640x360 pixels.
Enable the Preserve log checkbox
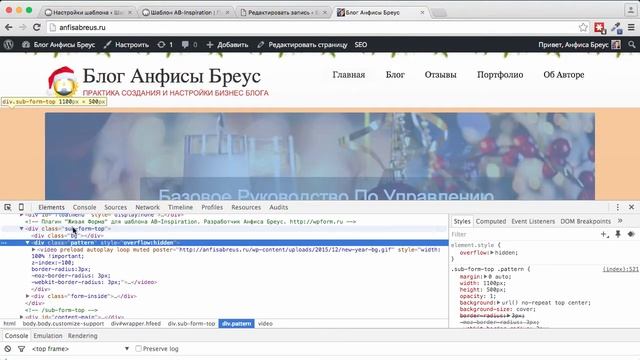click(138, 349)
